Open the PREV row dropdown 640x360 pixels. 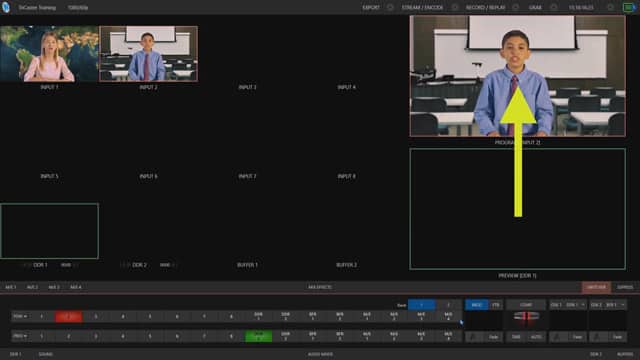click(20, 336)
